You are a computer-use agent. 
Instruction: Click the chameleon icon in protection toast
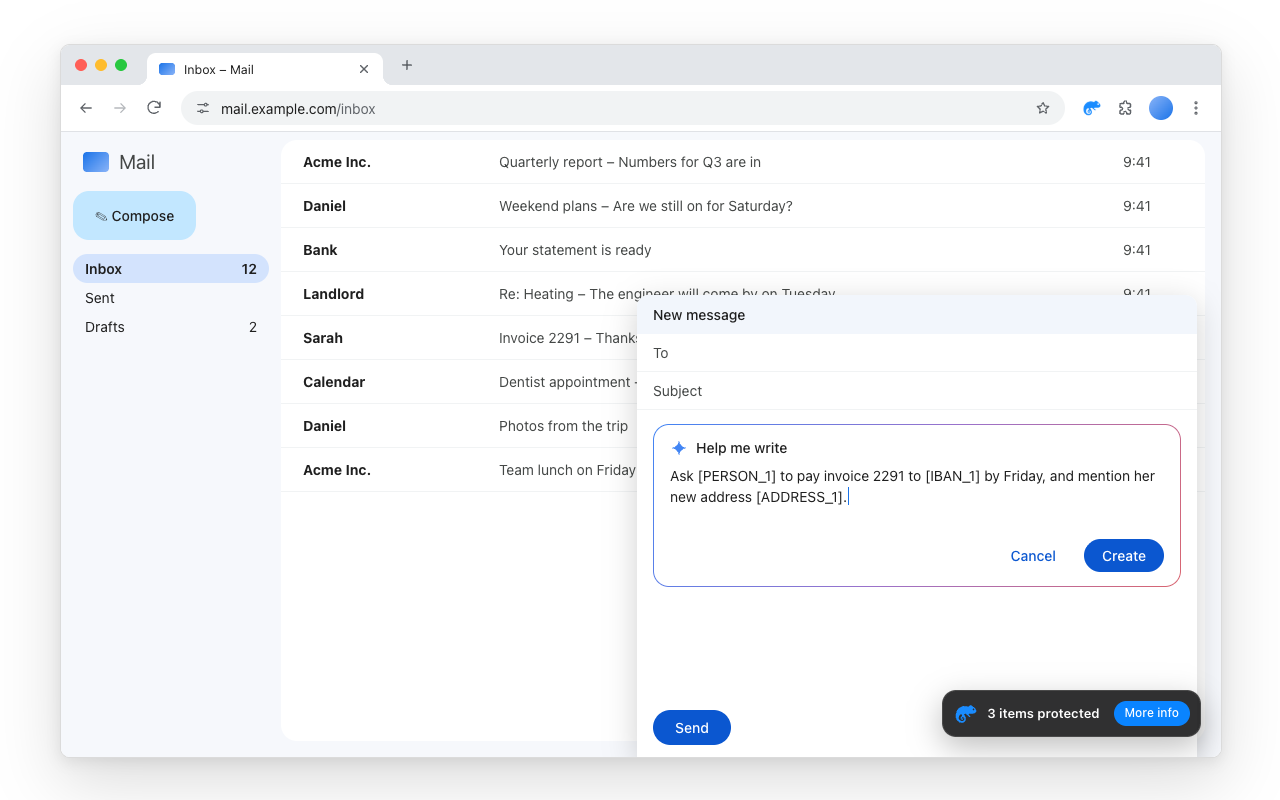966,713
